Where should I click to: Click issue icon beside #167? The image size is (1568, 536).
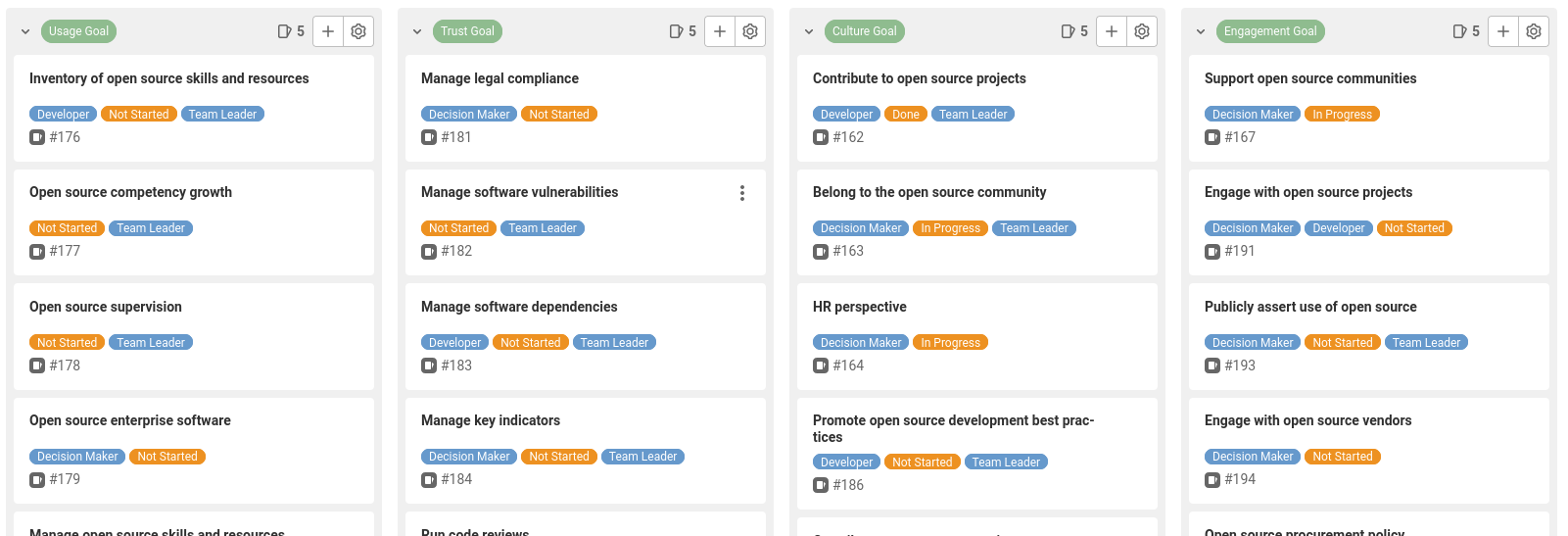tap(1212, 138)
